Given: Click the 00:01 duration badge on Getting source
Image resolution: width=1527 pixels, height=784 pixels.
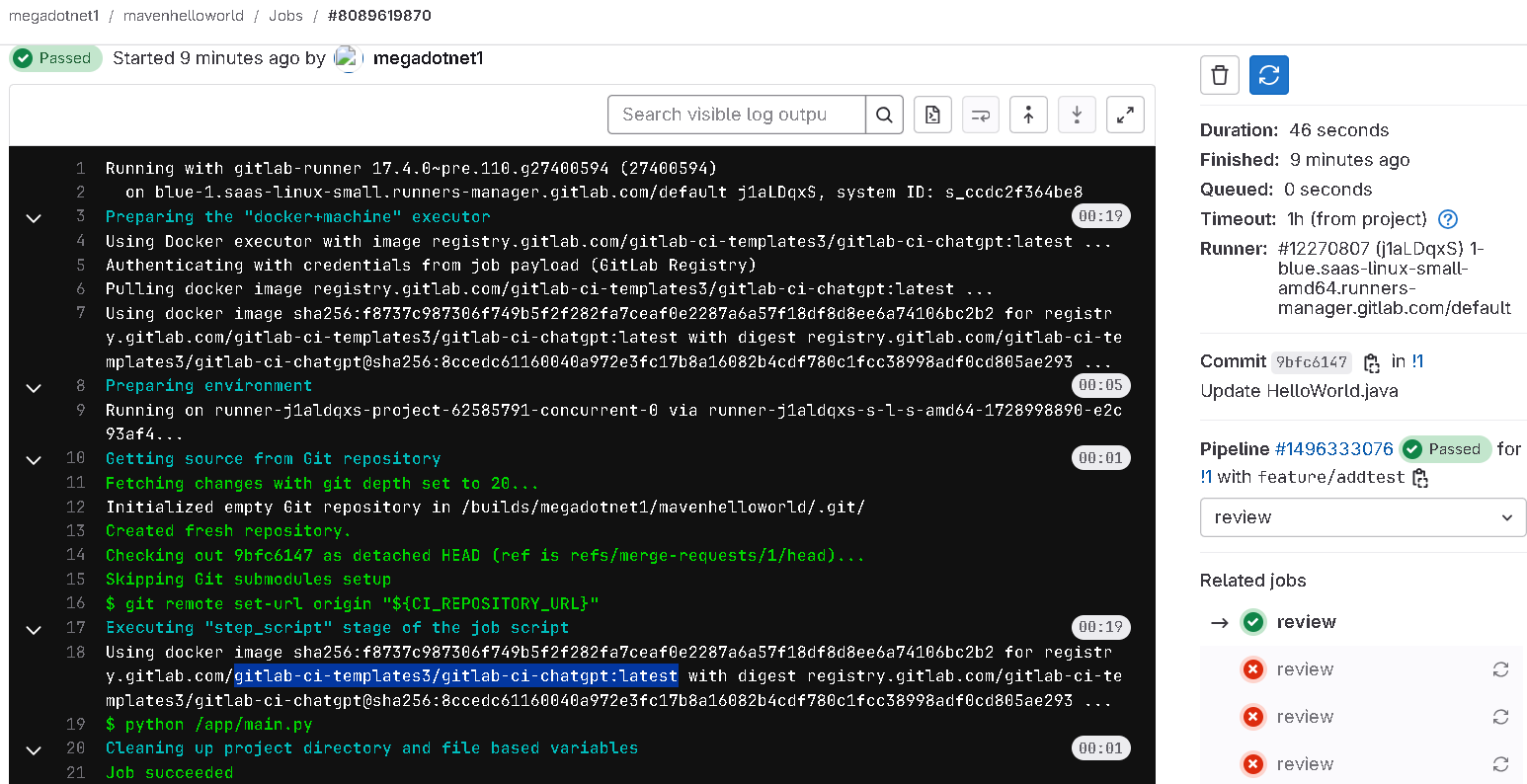Looking at the screenshot, I should coord(1101,458).
